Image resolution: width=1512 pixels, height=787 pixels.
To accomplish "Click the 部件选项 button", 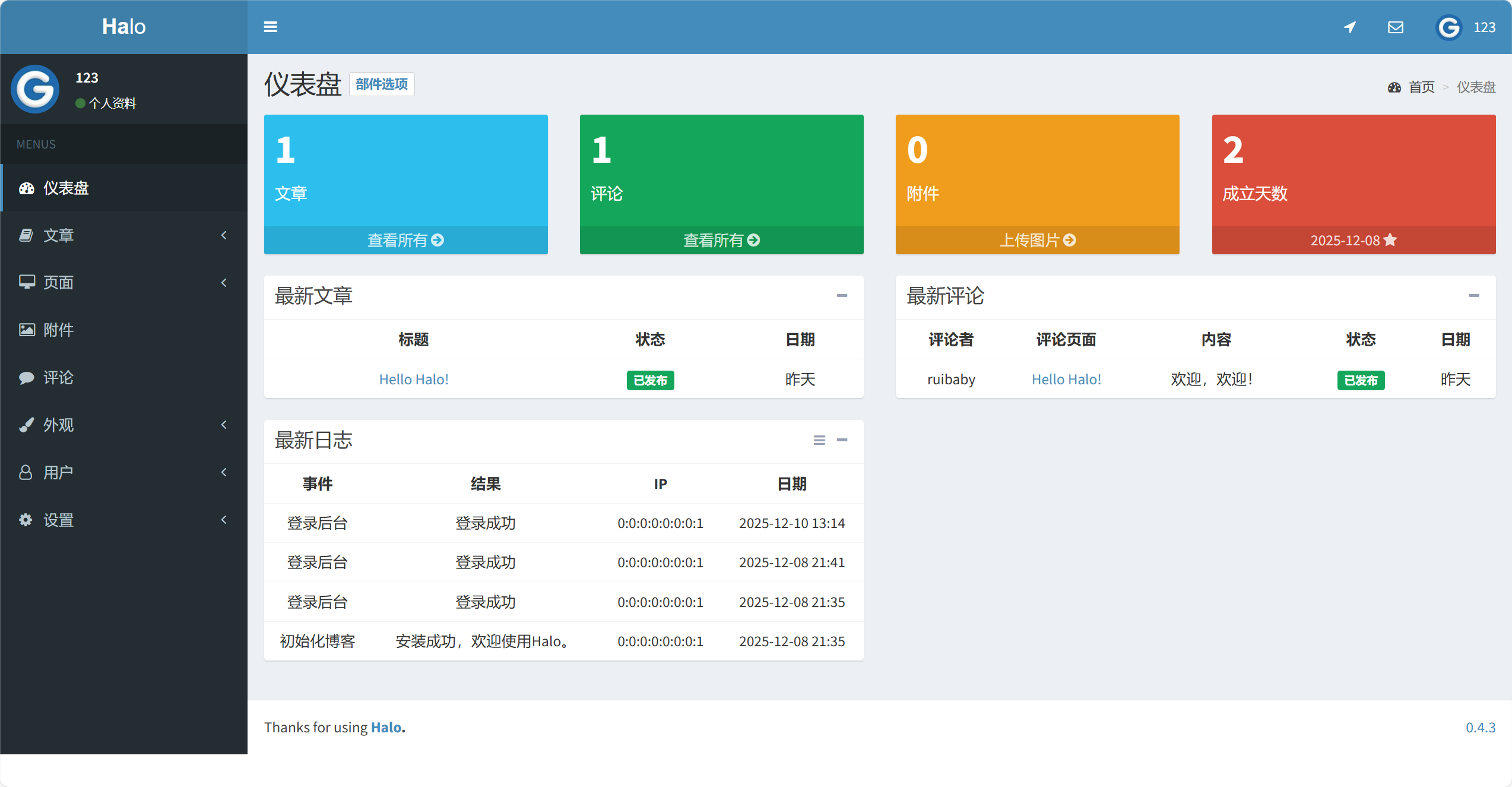I will (x=382, y=84).
